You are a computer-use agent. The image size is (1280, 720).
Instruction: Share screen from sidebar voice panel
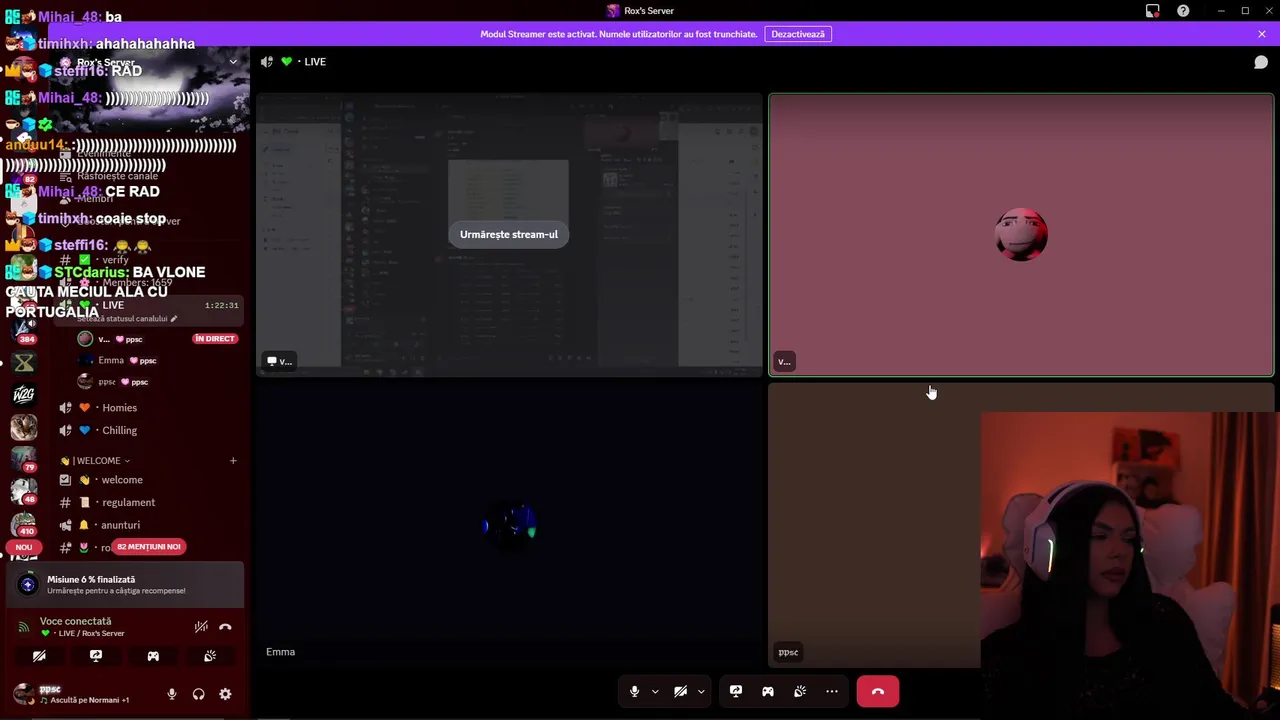pos(96,656)
